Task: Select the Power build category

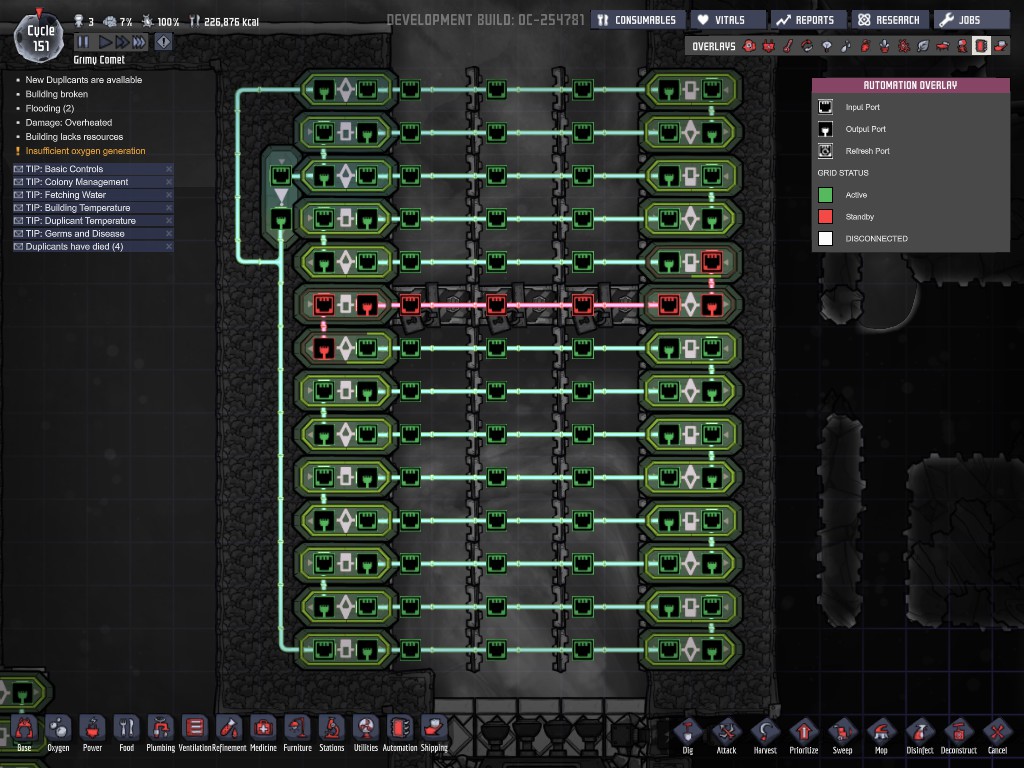Action: pyautogui.click(x=92, y=730)
